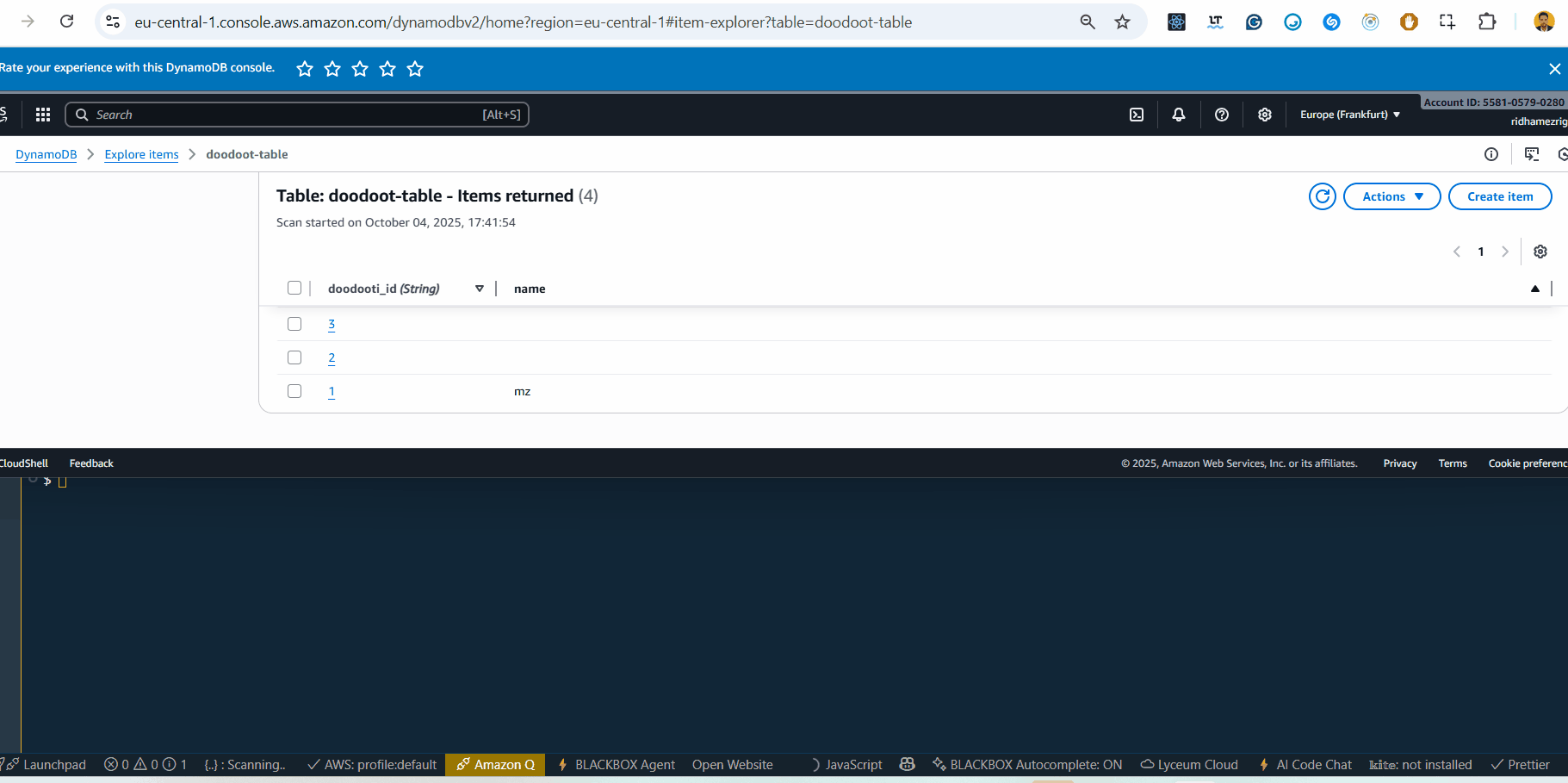Go to DynamoDB breadcrumb

click(x=46, y=154)
